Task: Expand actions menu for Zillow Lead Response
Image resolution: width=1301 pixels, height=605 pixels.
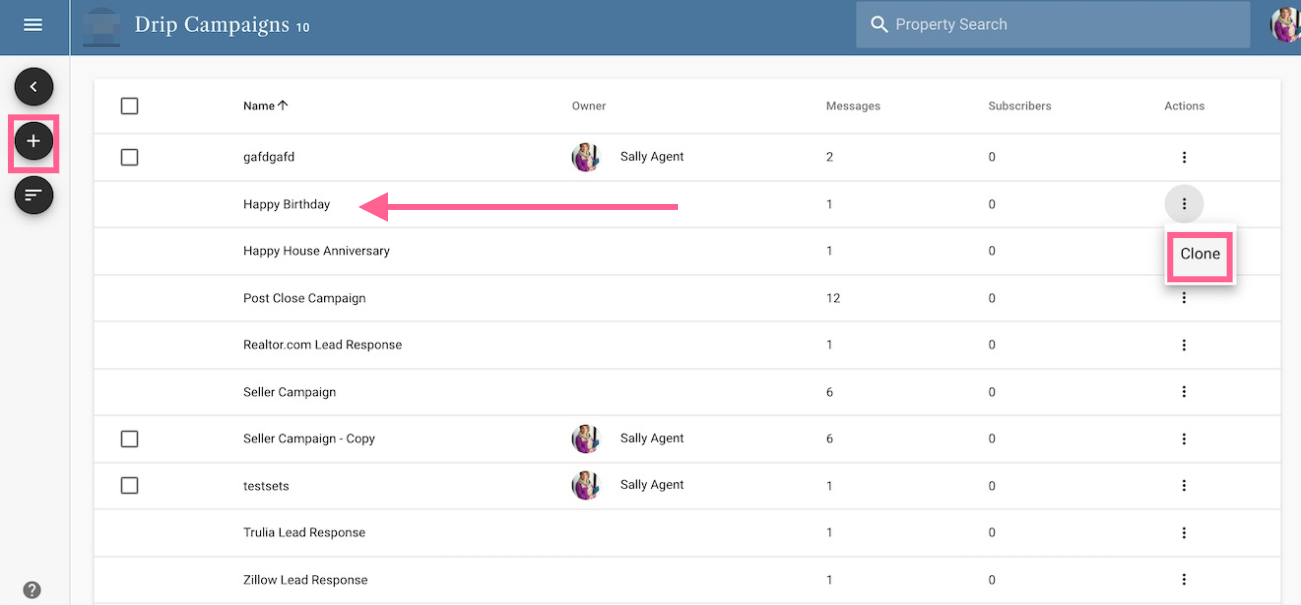Action: [x=1184, y=580]
